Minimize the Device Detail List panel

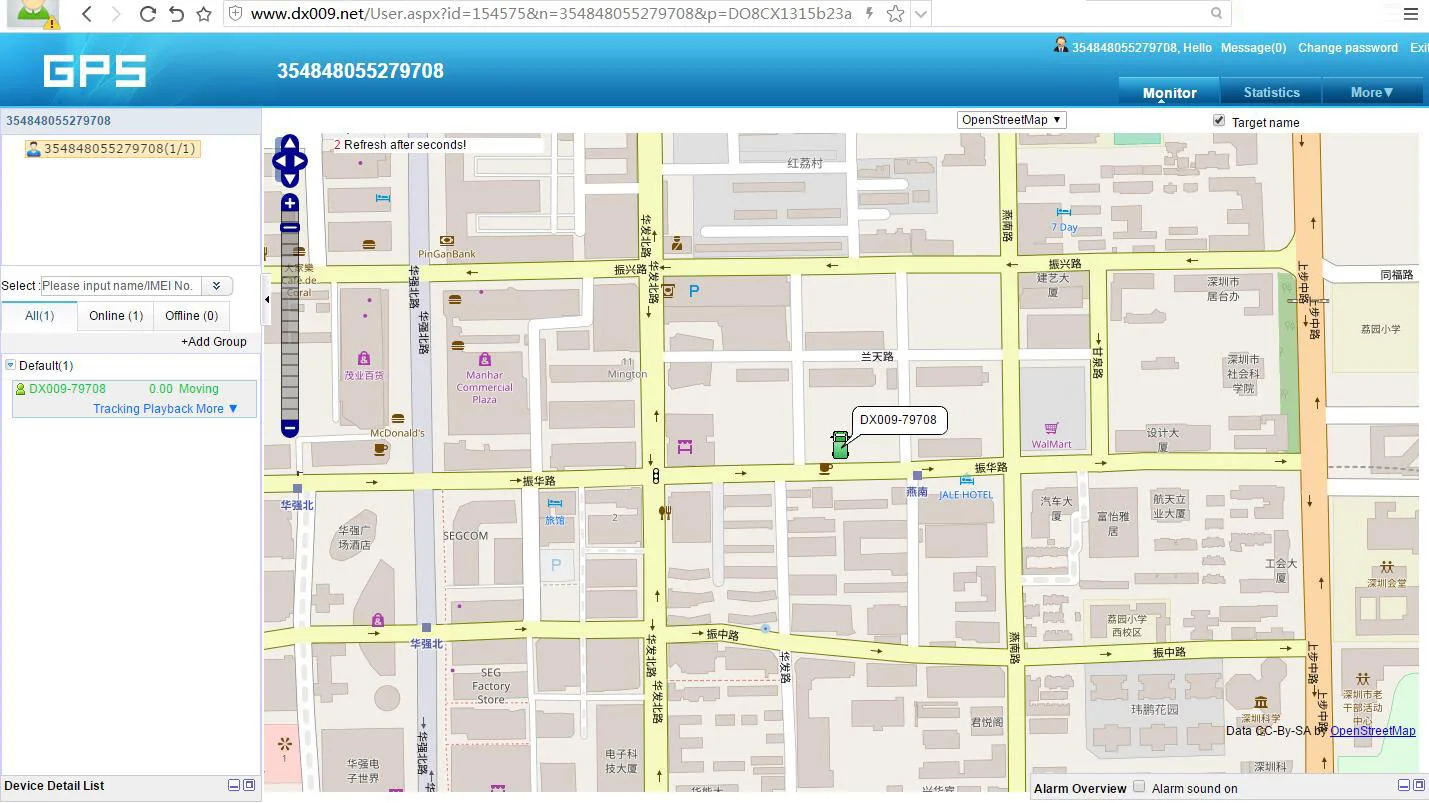tap(234, 785)
